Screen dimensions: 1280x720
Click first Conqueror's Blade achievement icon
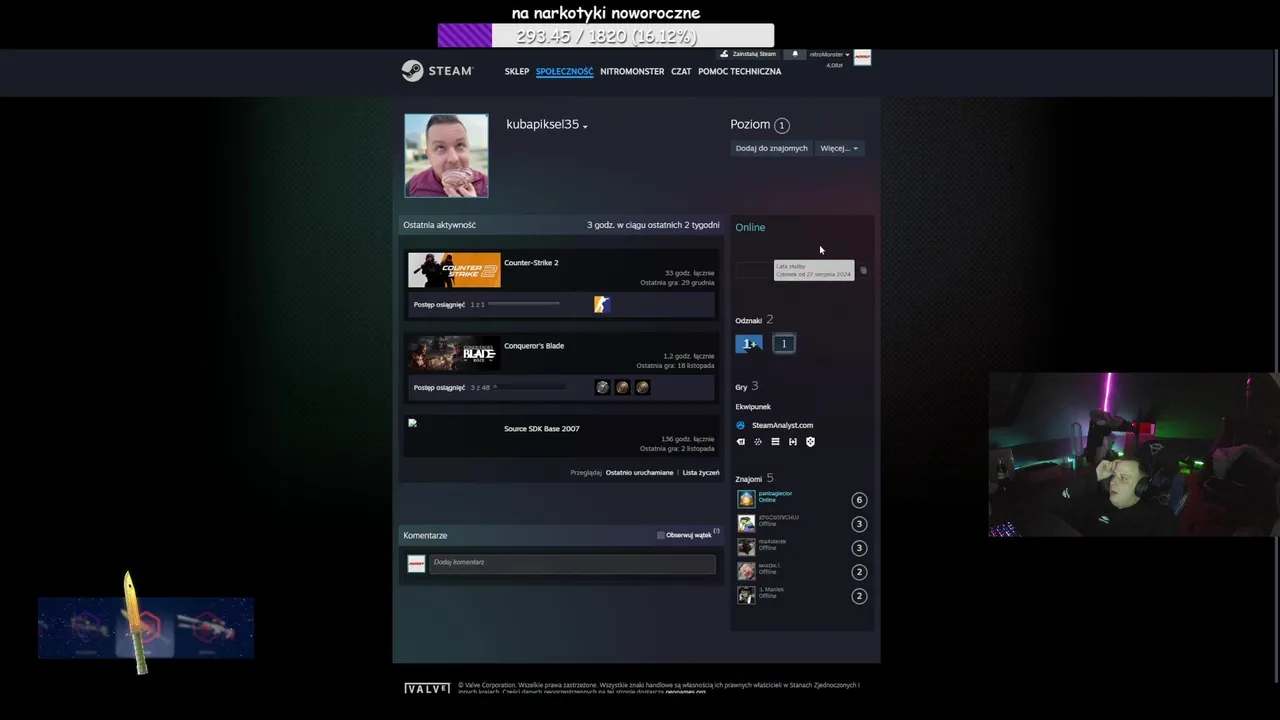[x=602, y=387]
